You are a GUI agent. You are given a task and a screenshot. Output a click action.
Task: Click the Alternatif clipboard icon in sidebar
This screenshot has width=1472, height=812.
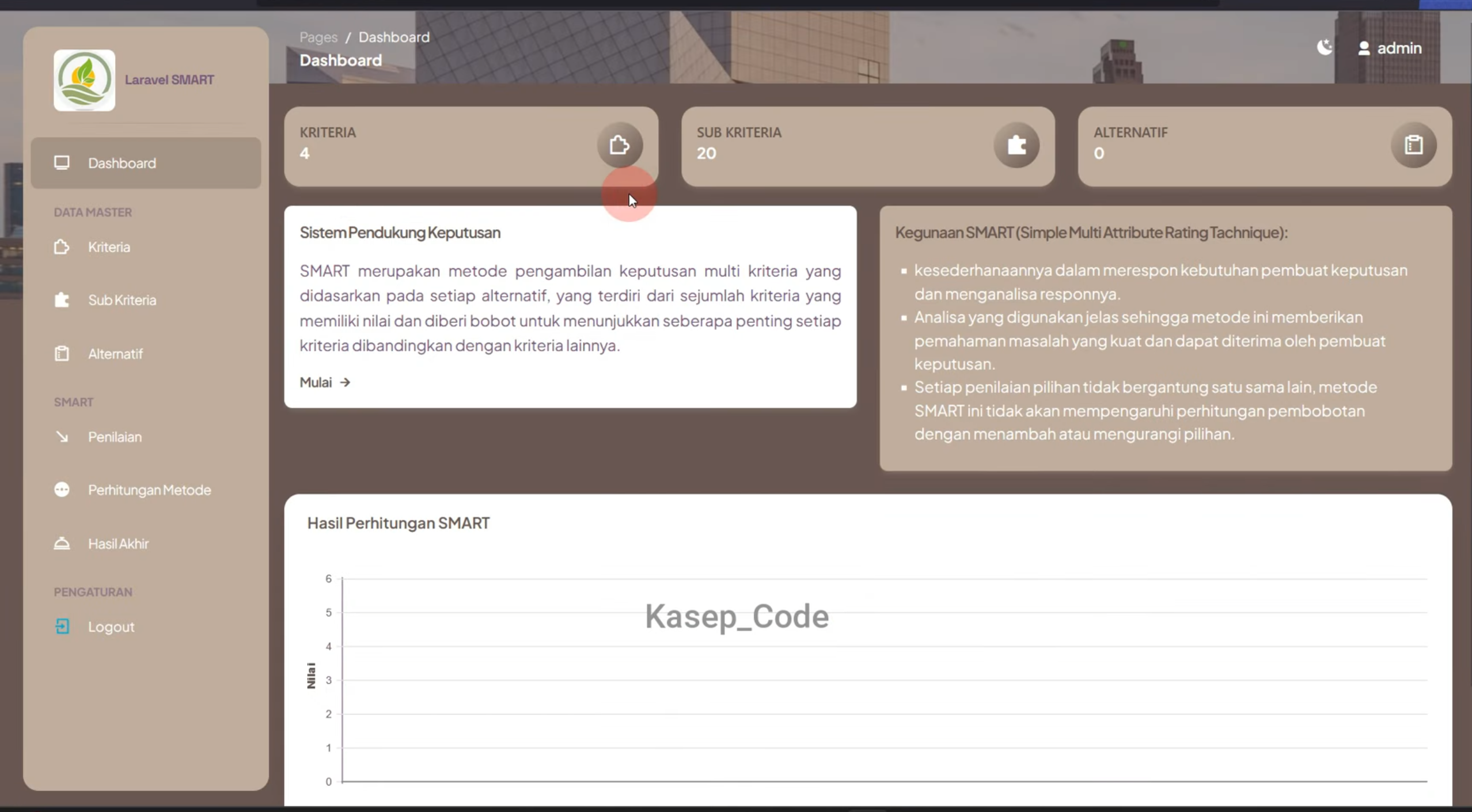click(62, 354)
